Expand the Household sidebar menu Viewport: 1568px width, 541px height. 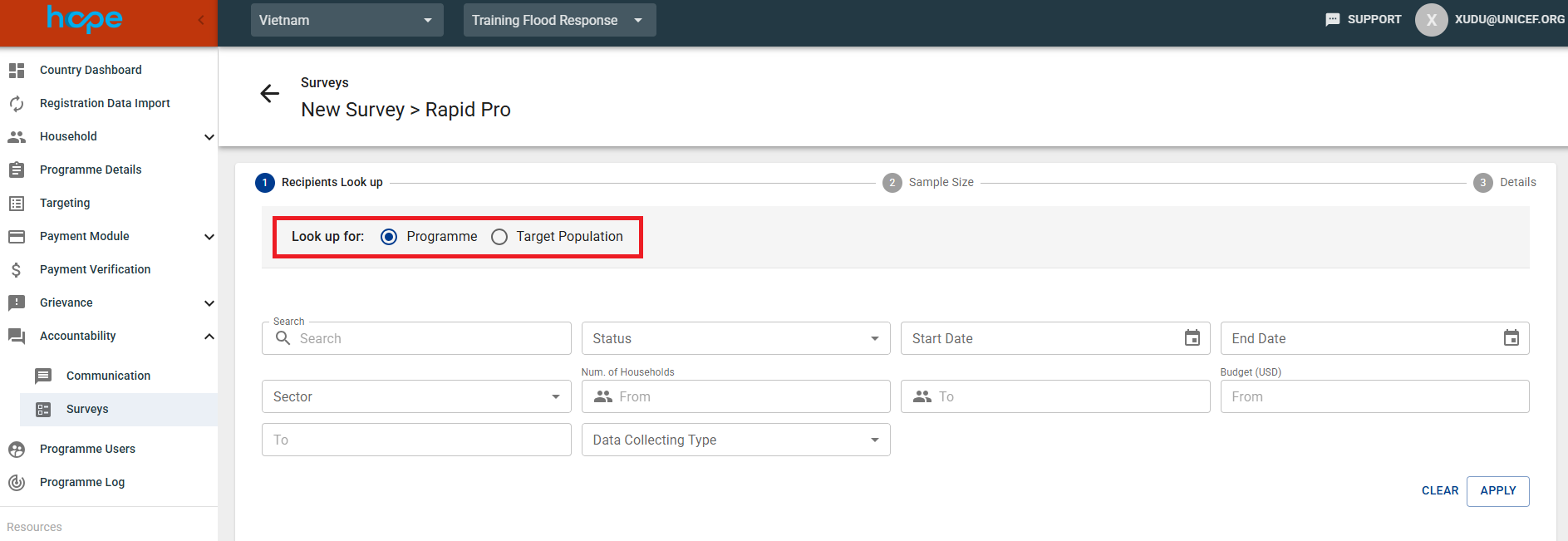click(x=209, y=137)
